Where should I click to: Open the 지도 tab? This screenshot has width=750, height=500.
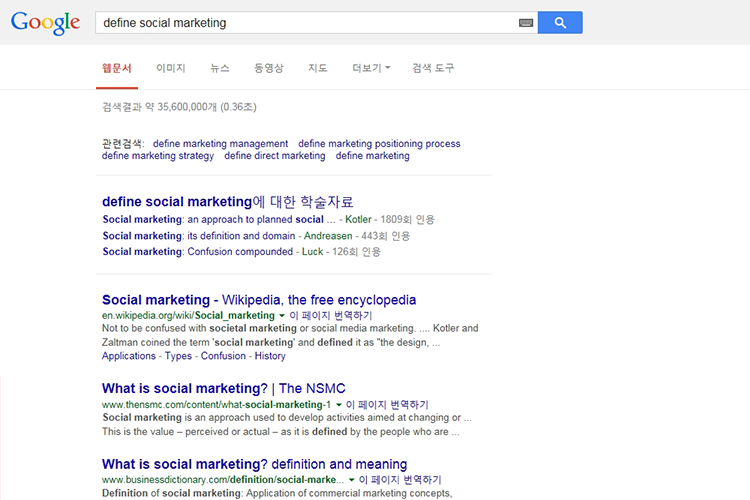(x=318, y=68)
